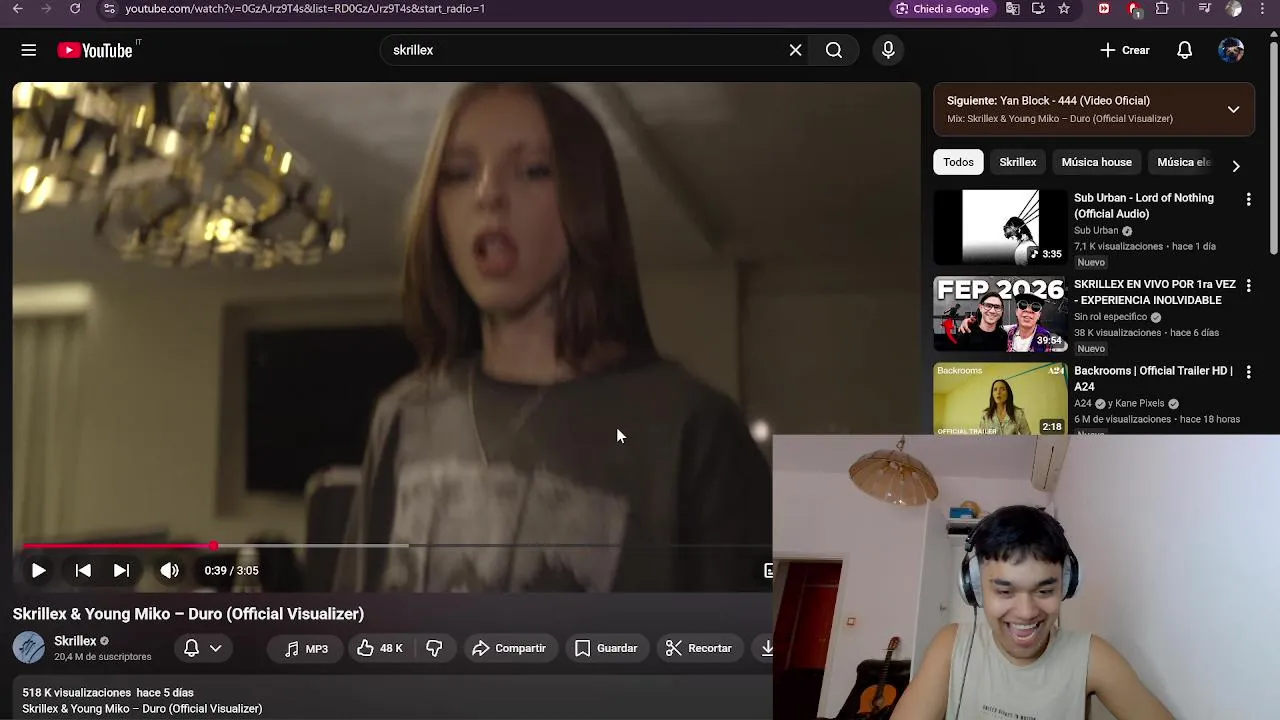Go back in the browser
This screenshot has height=720, width=1280.
click(x=17, y=8)
